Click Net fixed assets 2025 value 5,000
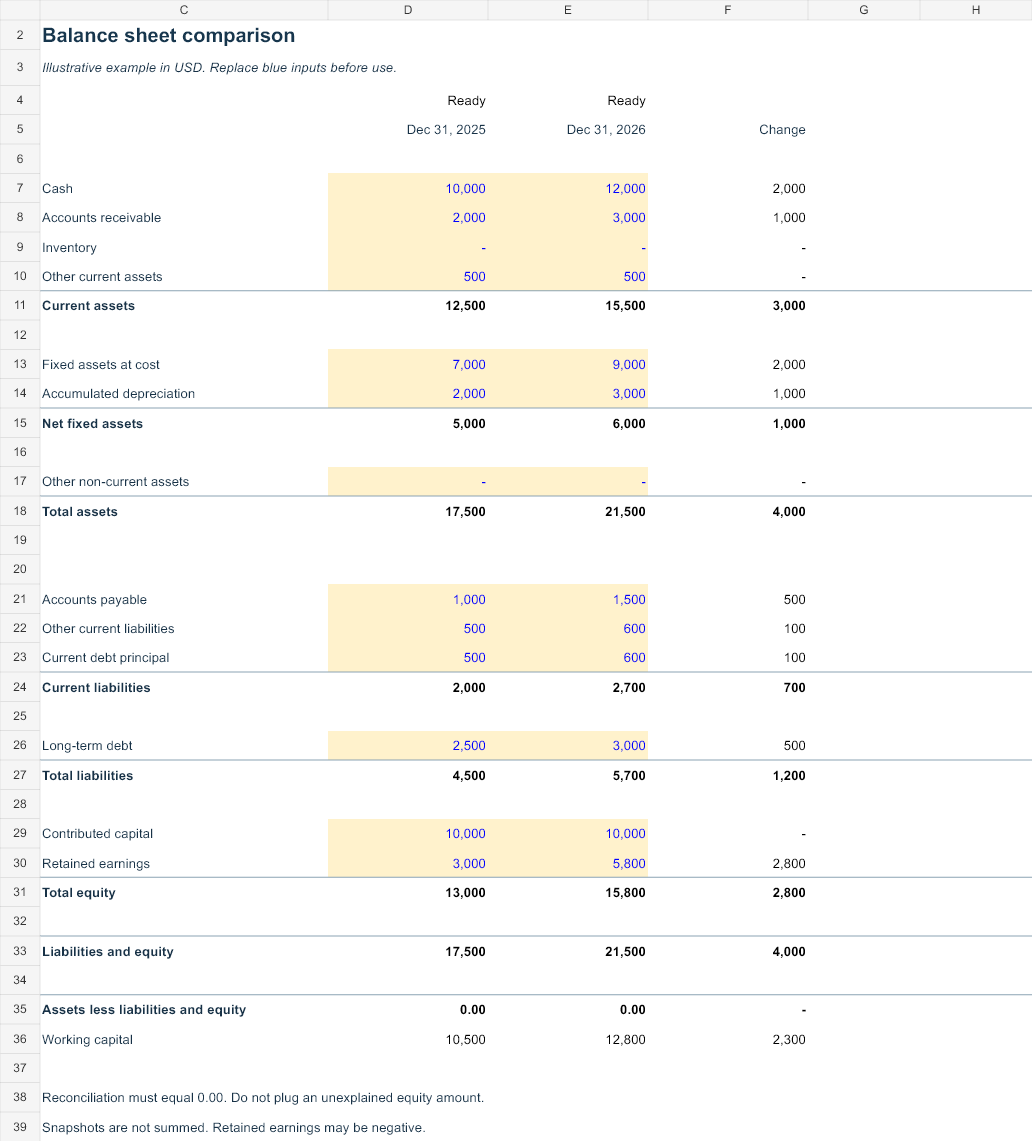Image resolution: width=1032 pixels, height=1141 pixels. pos(469,424)
